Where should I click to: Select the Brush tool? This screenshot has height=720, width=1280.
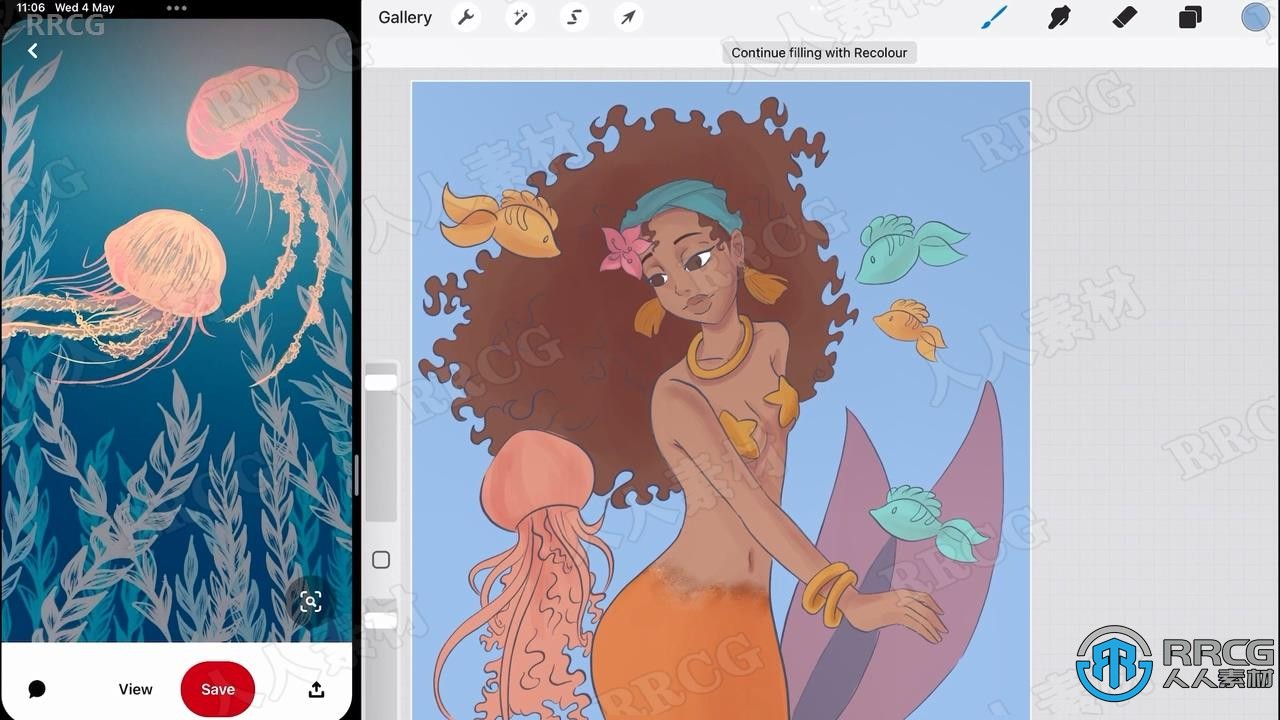tap(994, 17)
